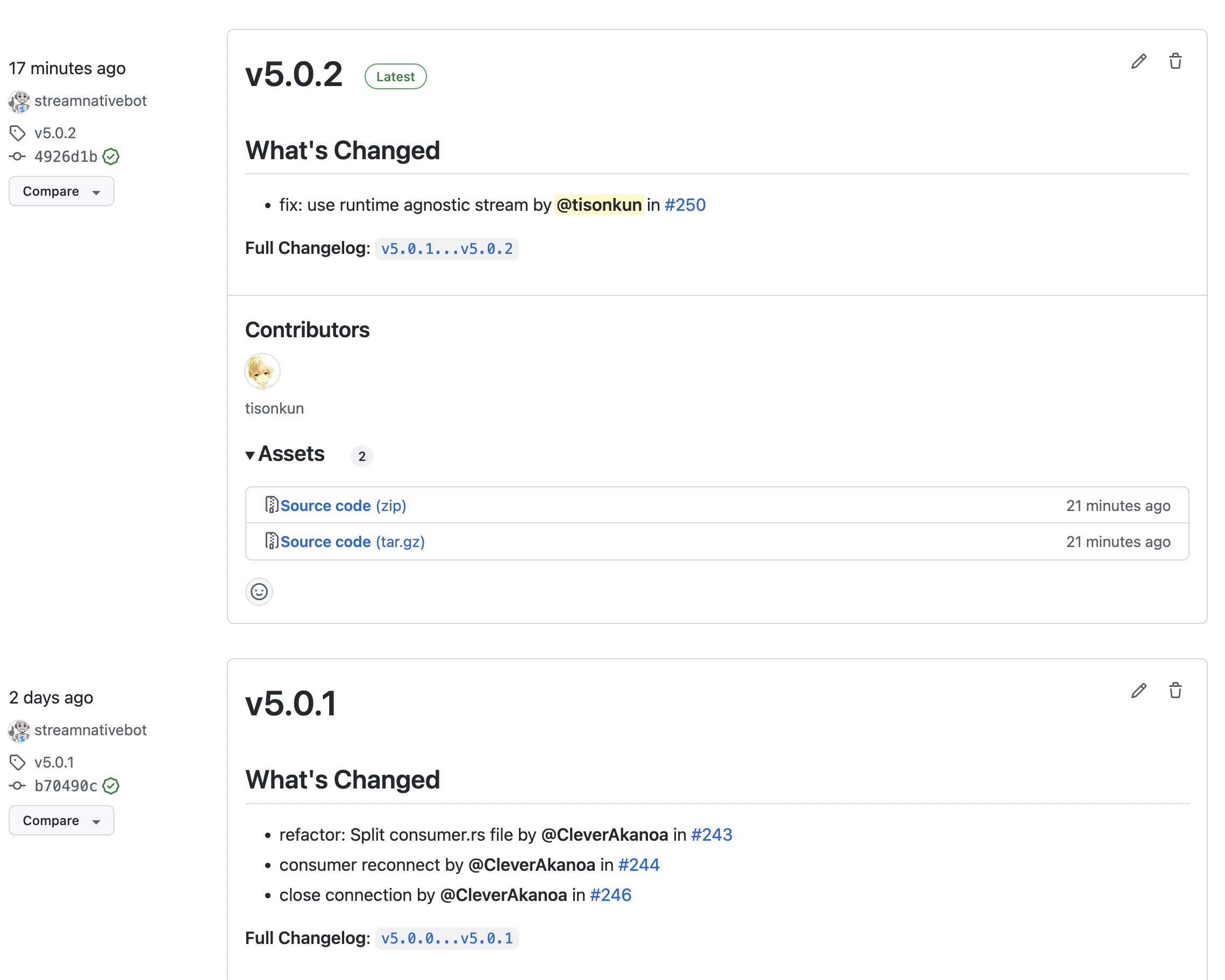Image resolution: width=1225 pixels, height=980 pixels.
Task: Open the Compare dropdown for v5.0.1
Action: point(61,821)
